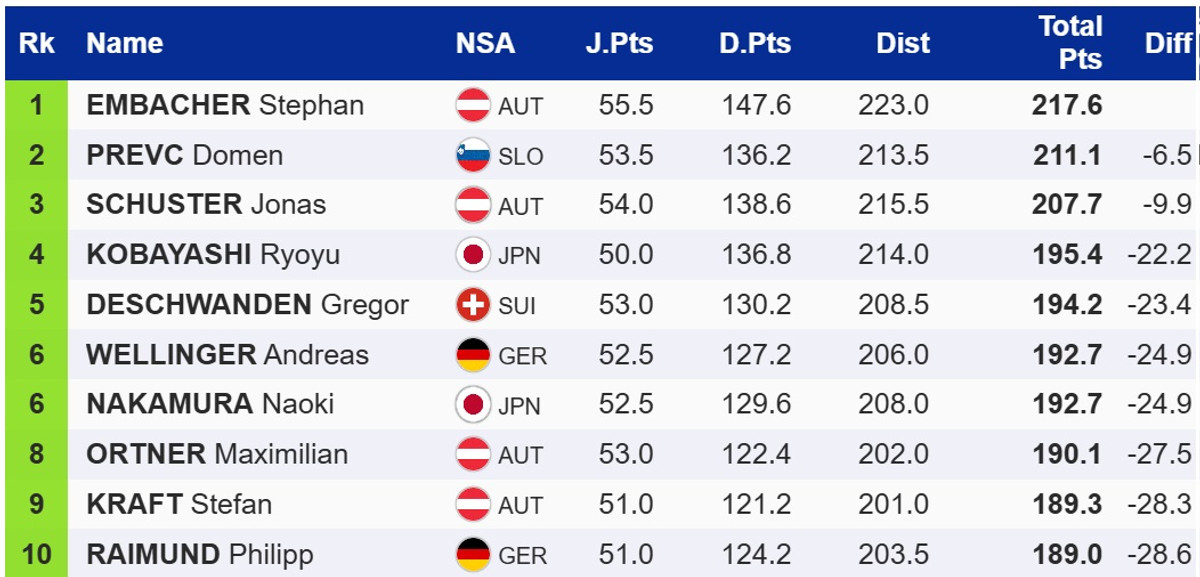Image resolution: width=1200 pixels, height=577 pixels.
Task: Open EMBACHER Stephan athlete link
Action: pyautogui.click(x=225, y=105)
